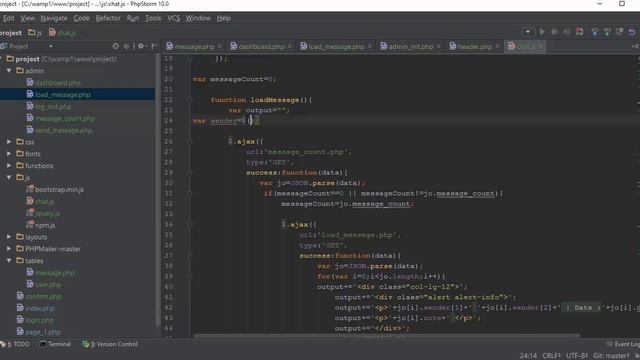
Task: Open the Edit menu
Action: click(9, 18)
